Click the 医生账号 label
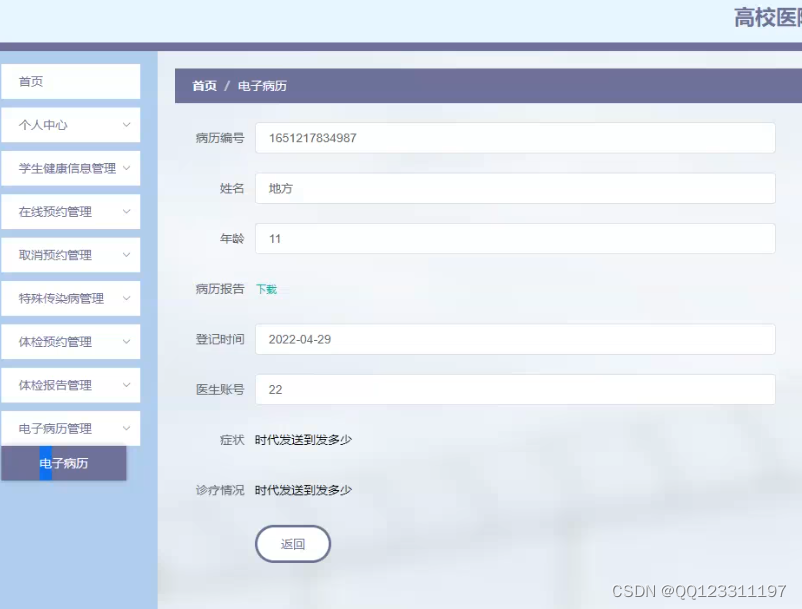 [220, 390]
